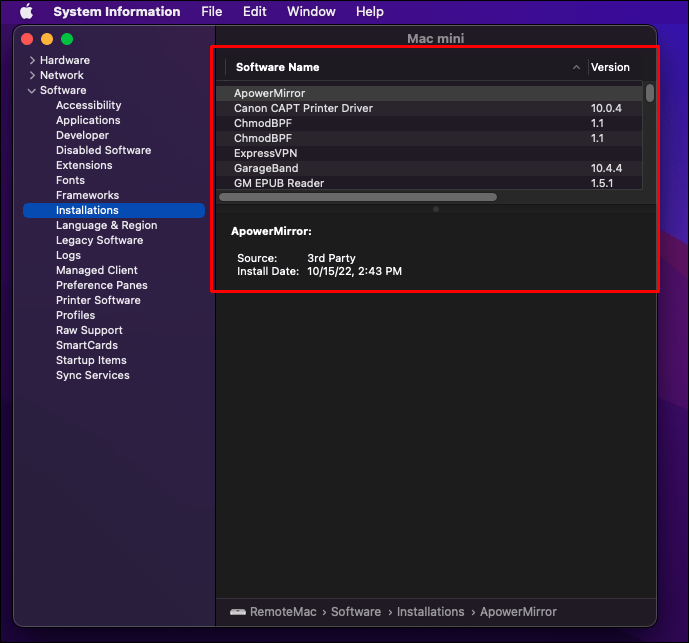Open the Apple menu
Screen dimensions: 689x643
point(26,11)
